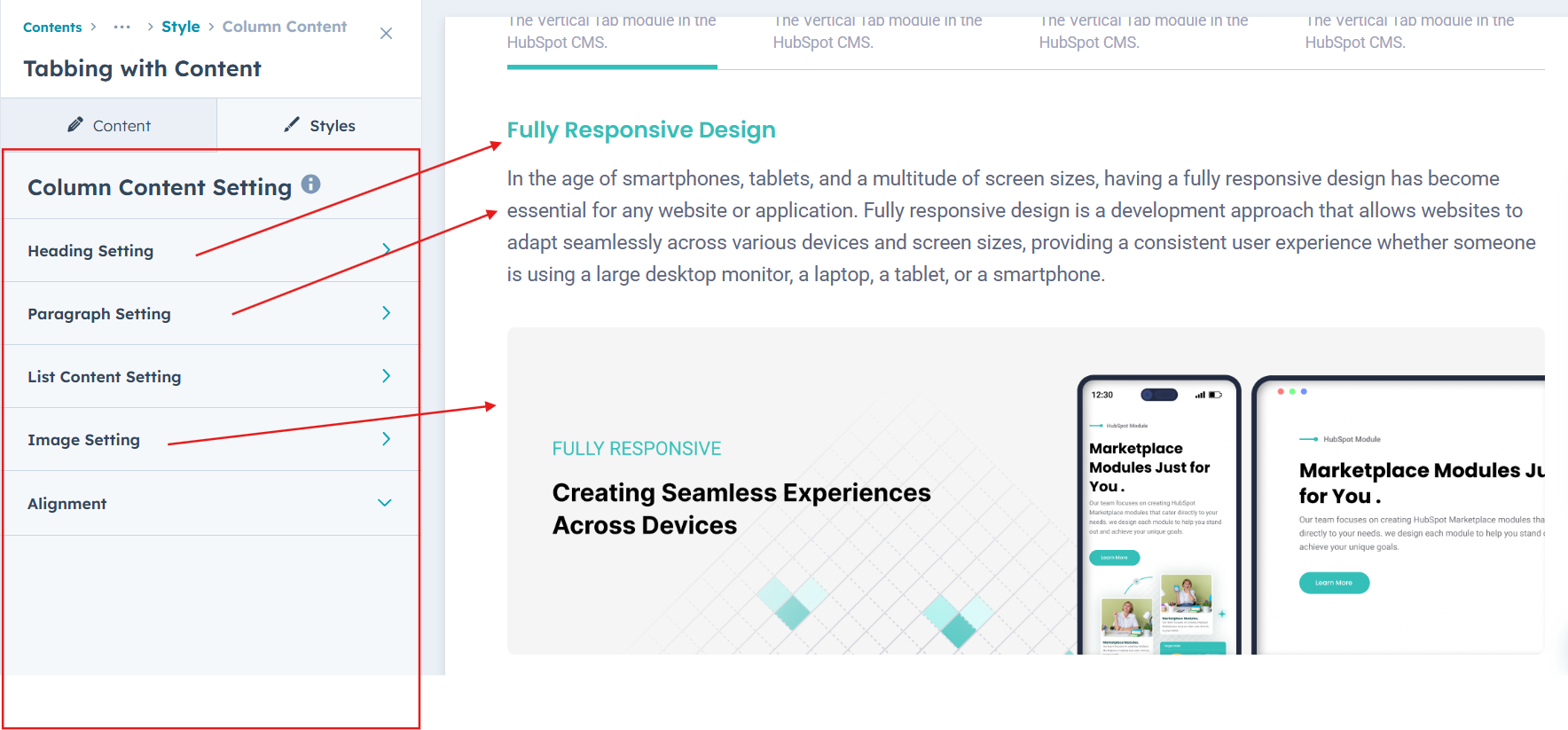
Task: Navigate to Style breadcrumb link
Action: click(180, 27)
